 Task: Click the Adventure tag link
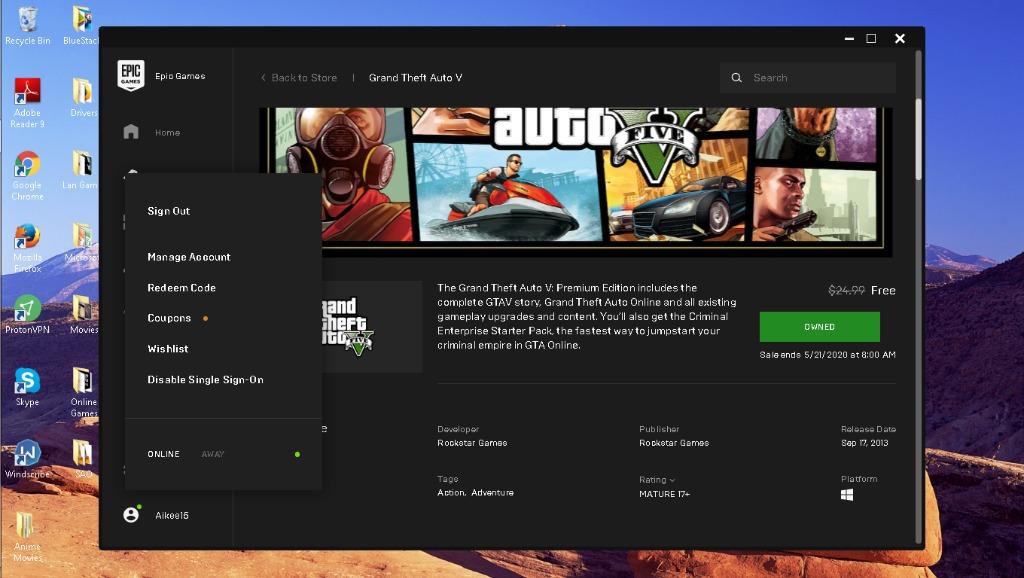(x=492, y=492)
